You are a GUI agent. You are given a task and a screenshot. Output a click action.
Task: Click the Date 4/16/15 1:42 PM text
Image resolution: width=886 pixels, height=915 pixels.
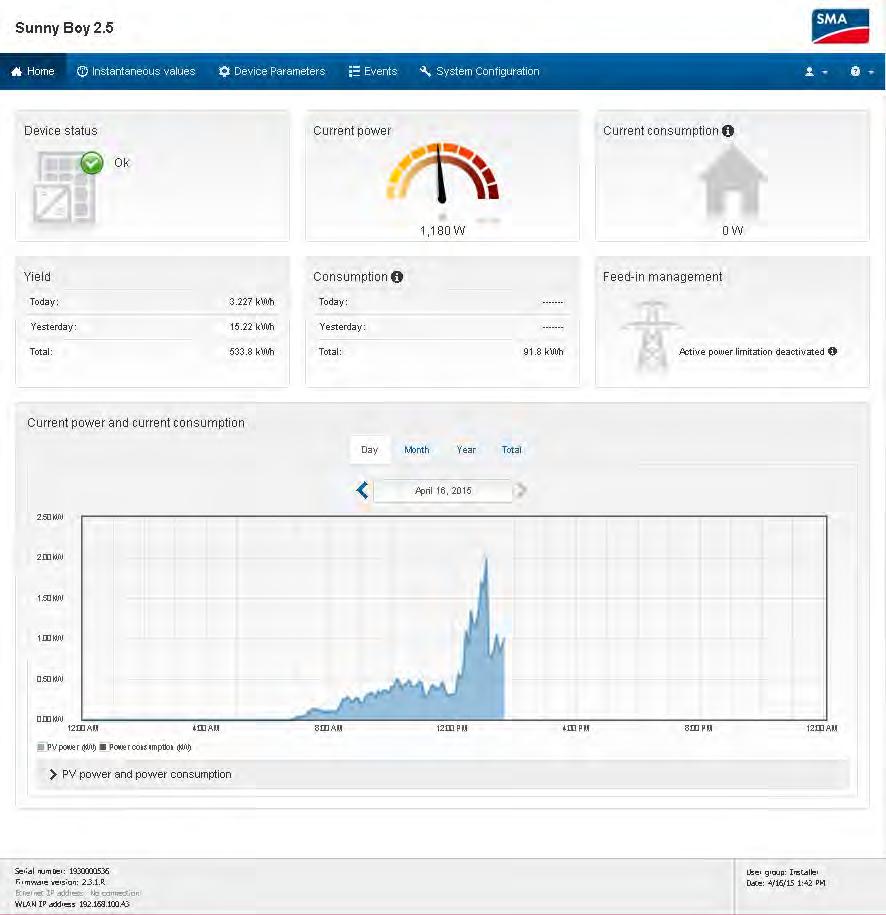coord(786,883)
